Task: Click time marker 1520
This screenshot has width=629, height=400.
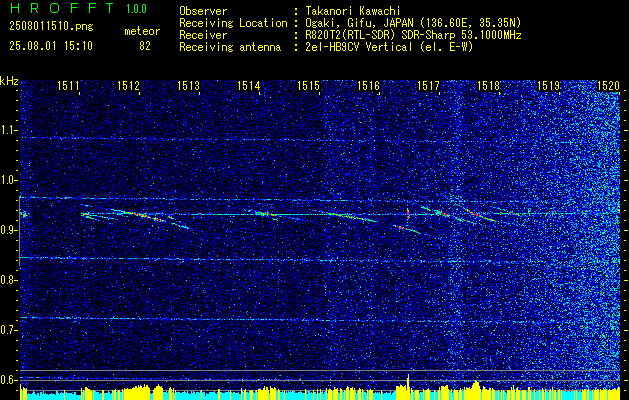Action: (x=608, y=85)
